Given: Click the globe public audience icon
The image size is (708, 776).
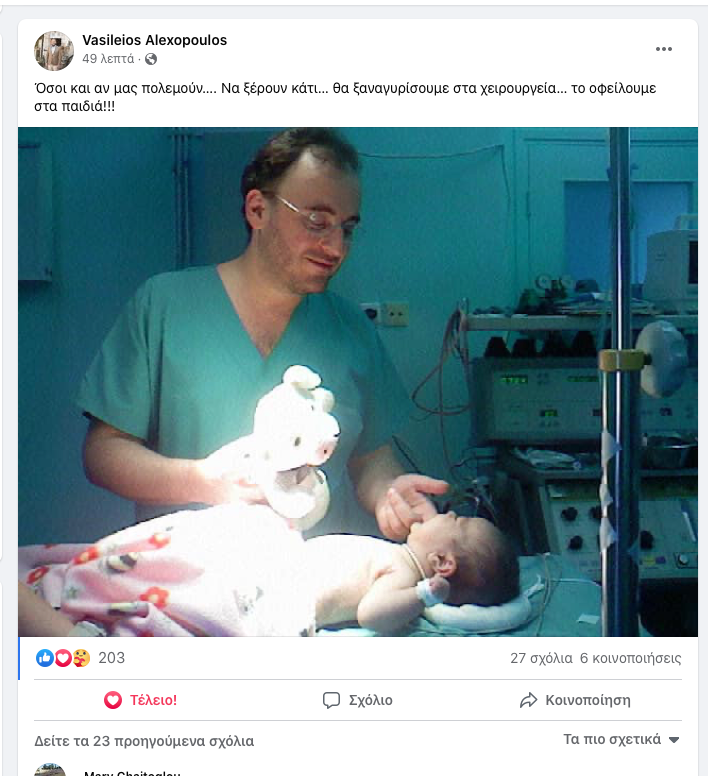Looking at the screenshot, I should [x=151, y=59].
